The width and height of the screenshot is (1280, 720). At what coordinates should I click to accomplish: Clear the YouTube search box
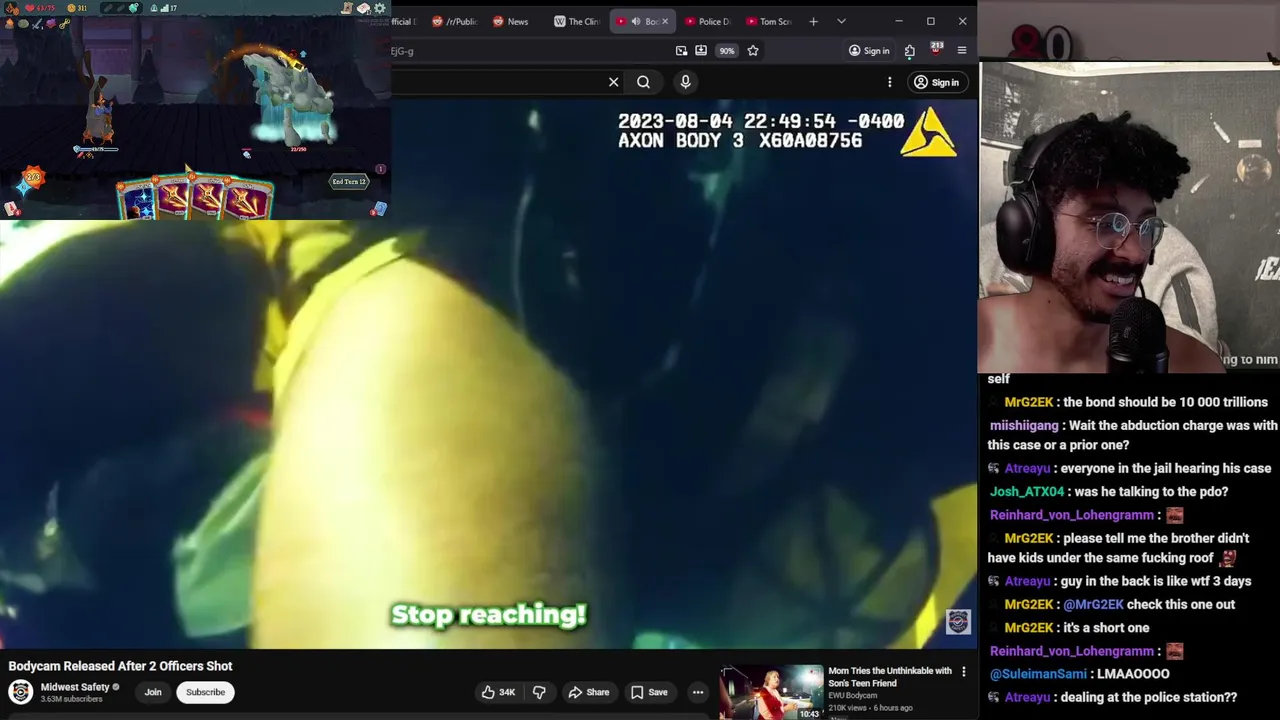click(614, 82)
